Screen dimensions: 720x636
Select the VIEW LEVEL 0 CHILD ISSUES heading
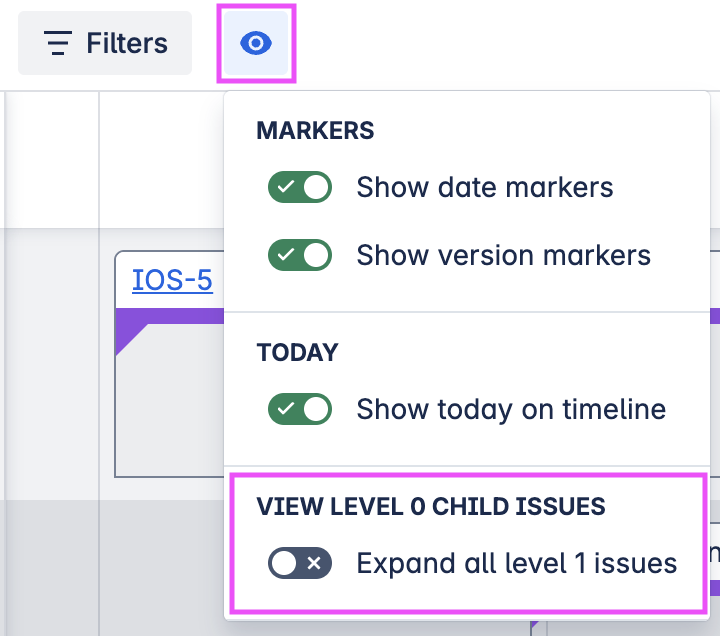pyautogui.click(x=431, y=506)
